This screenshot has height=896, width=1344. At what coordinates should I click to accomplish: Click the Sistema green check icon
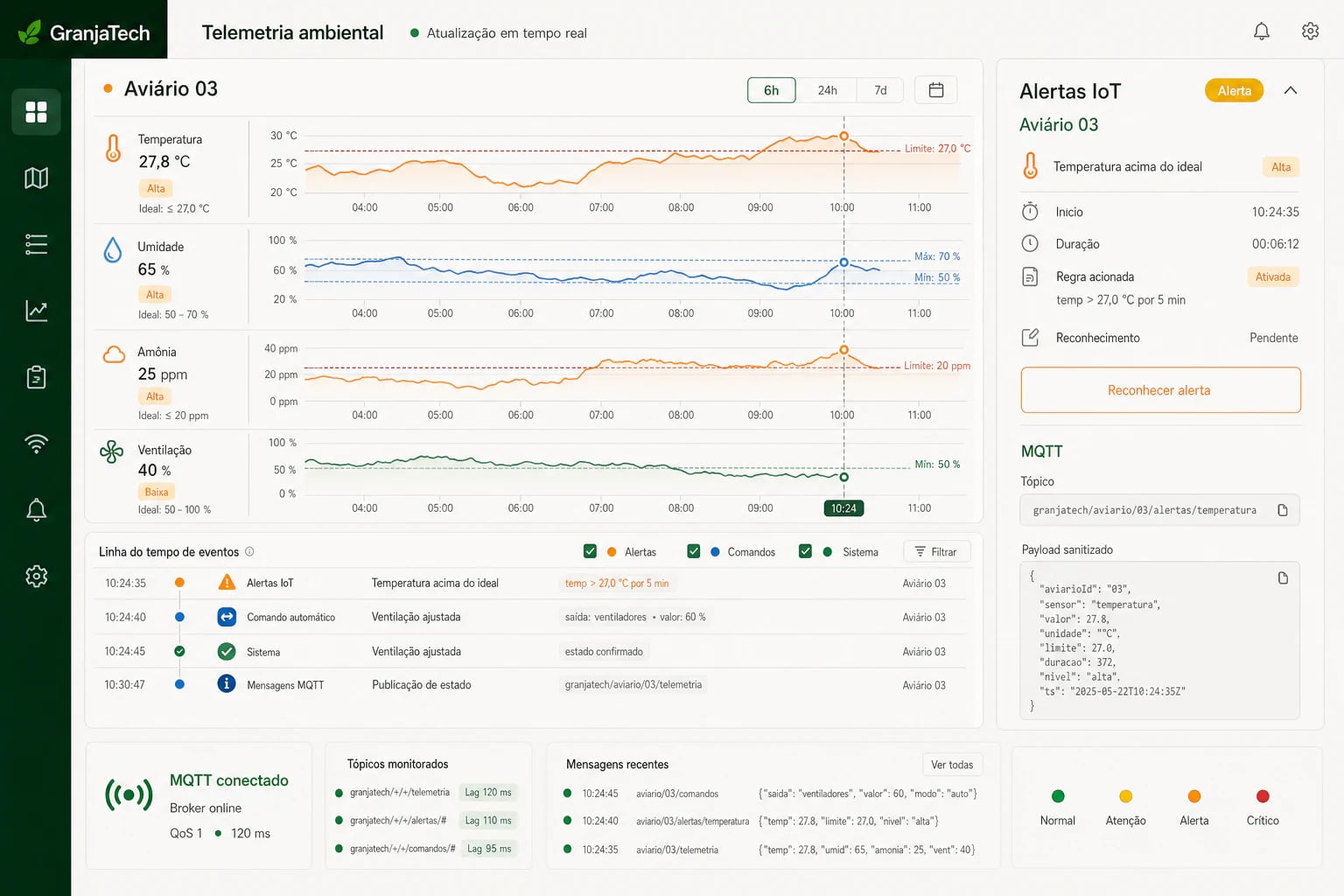click(x=227, y=652)
